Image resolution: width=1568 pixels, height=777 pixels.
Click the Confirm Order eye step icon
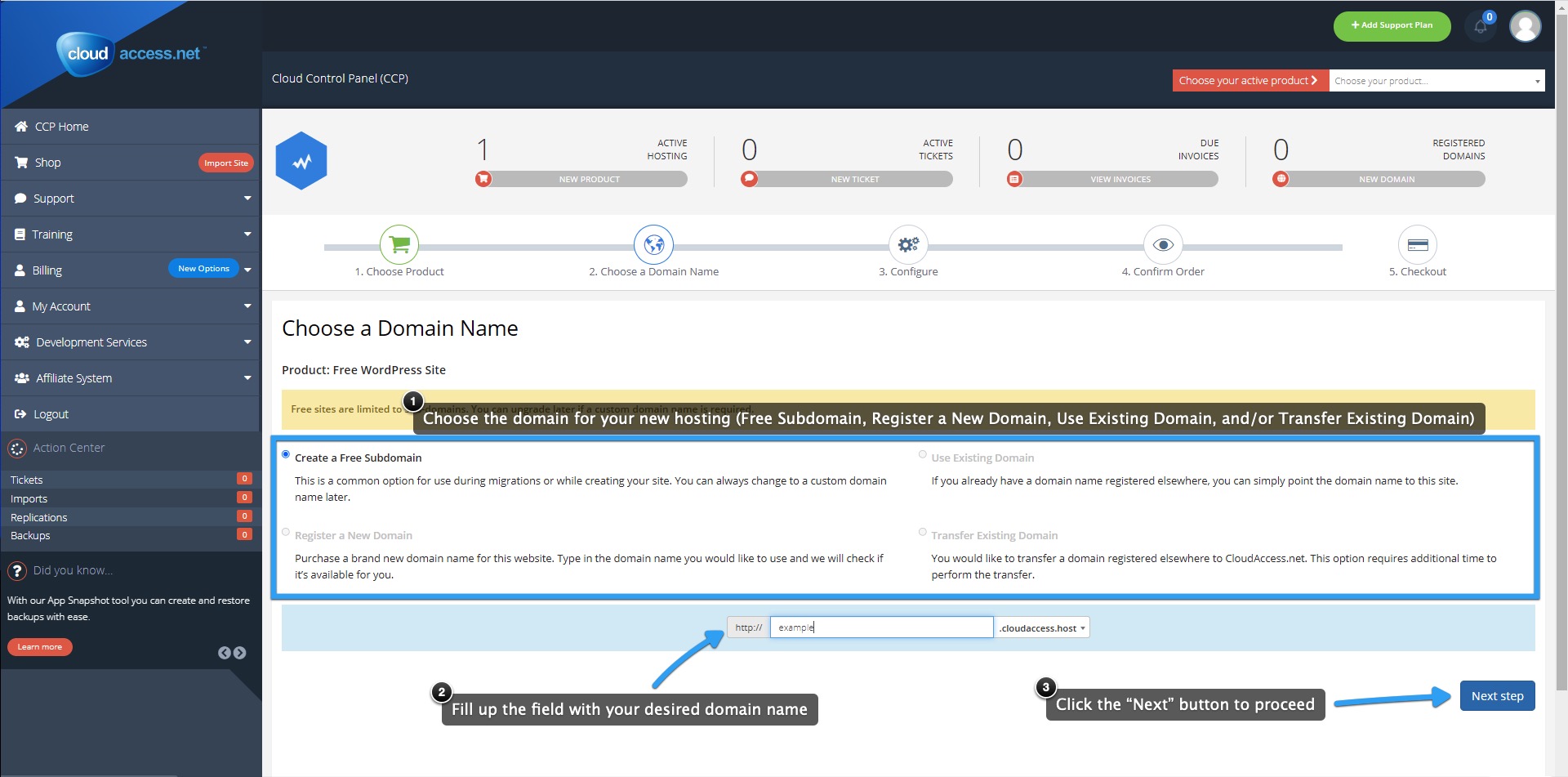tap(1163, 244)
